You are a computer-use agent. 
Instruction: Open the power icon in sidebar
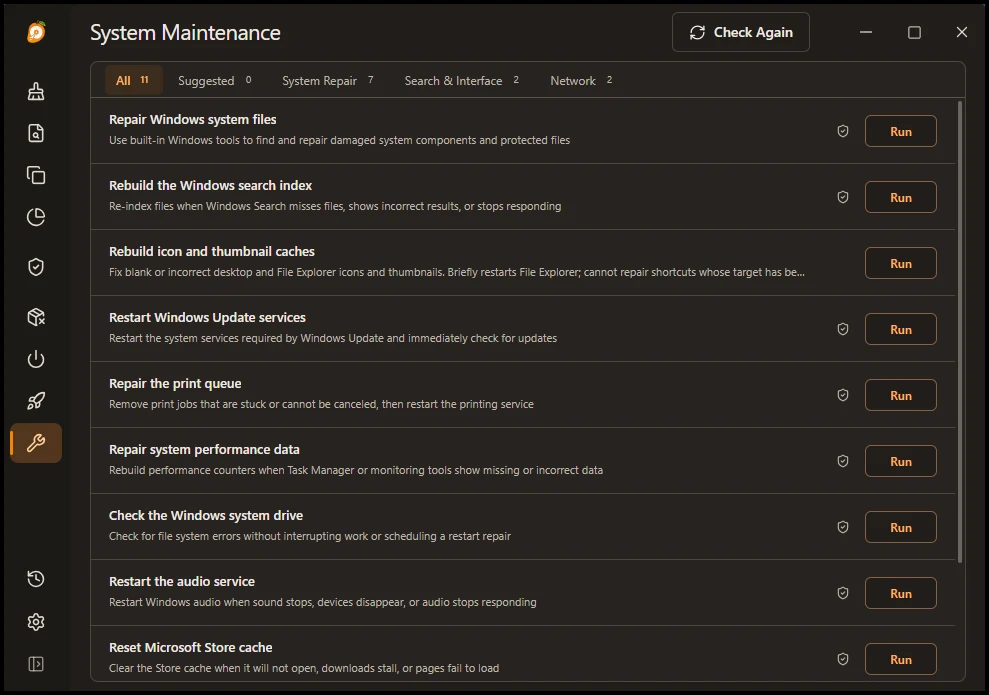[36, 359]
